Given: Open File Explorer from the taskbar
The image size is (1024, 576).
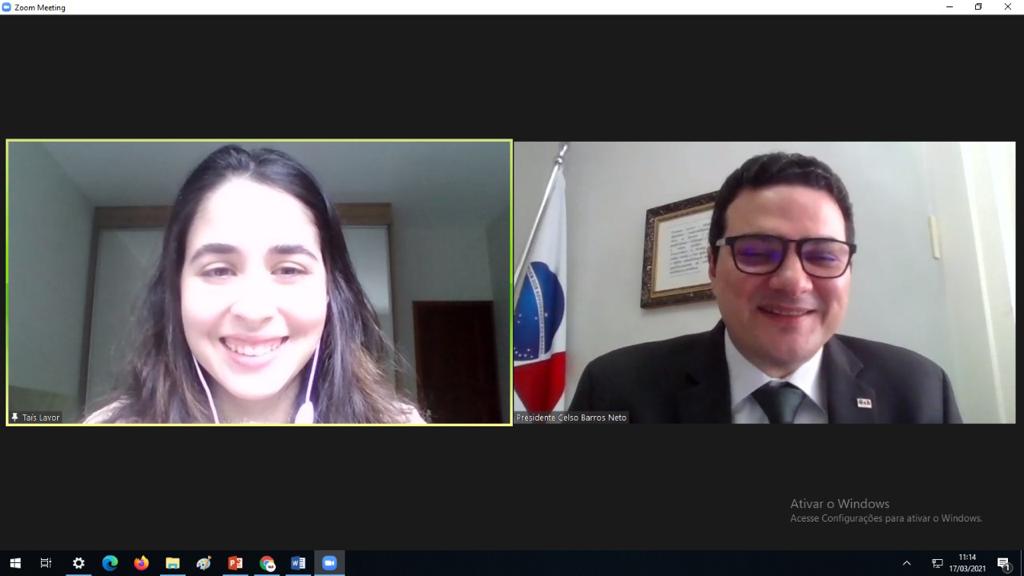Looking at the screenshot, I should (172, 563).
